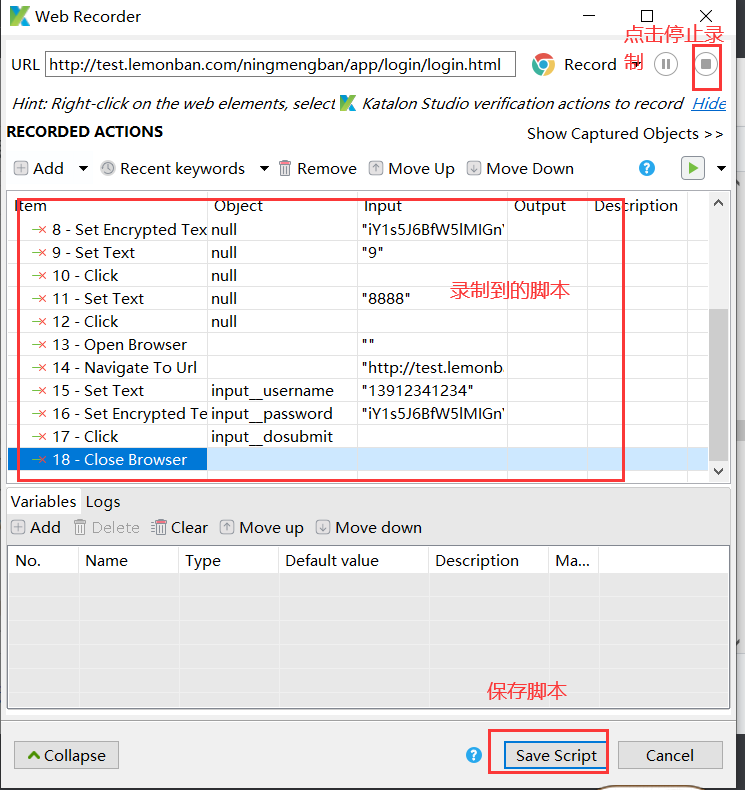Screen dimensions: 745x790
Task: Click the Add action button
Action: click(39, 168)
